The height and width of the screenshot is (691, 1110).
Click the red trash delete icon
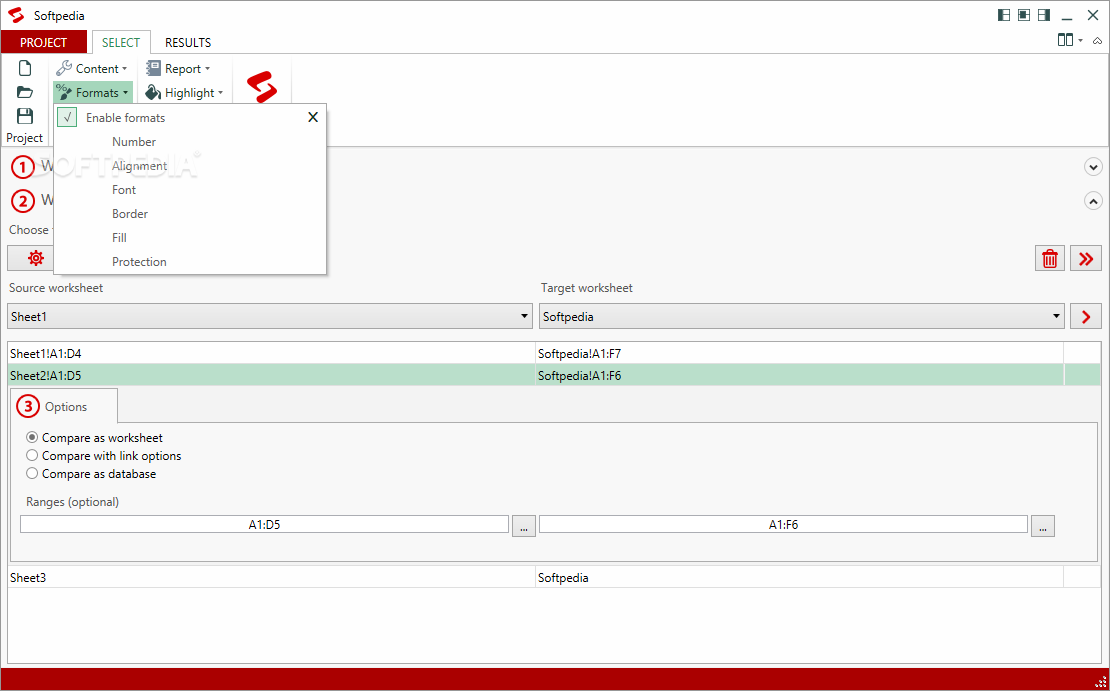coord(1050,258)
